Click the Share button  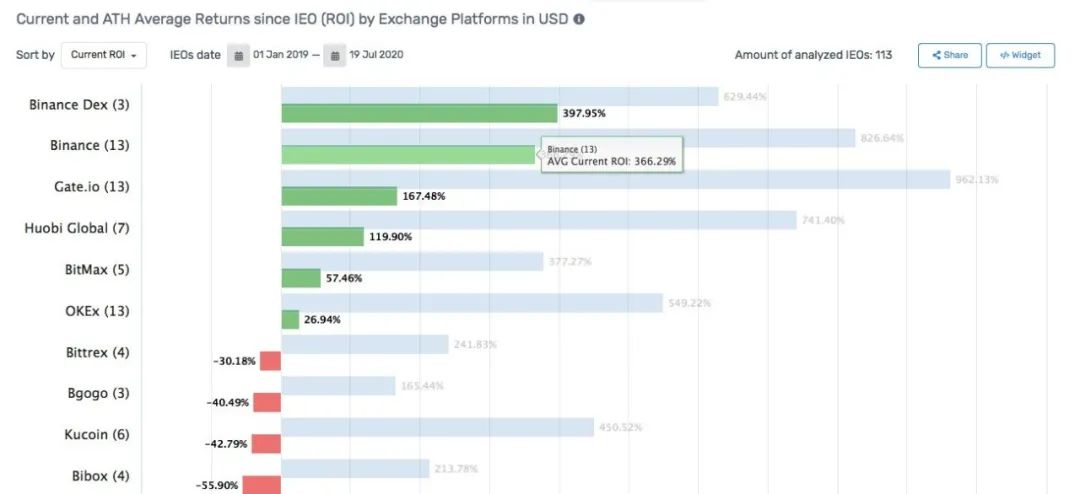[x=949, y=55]
